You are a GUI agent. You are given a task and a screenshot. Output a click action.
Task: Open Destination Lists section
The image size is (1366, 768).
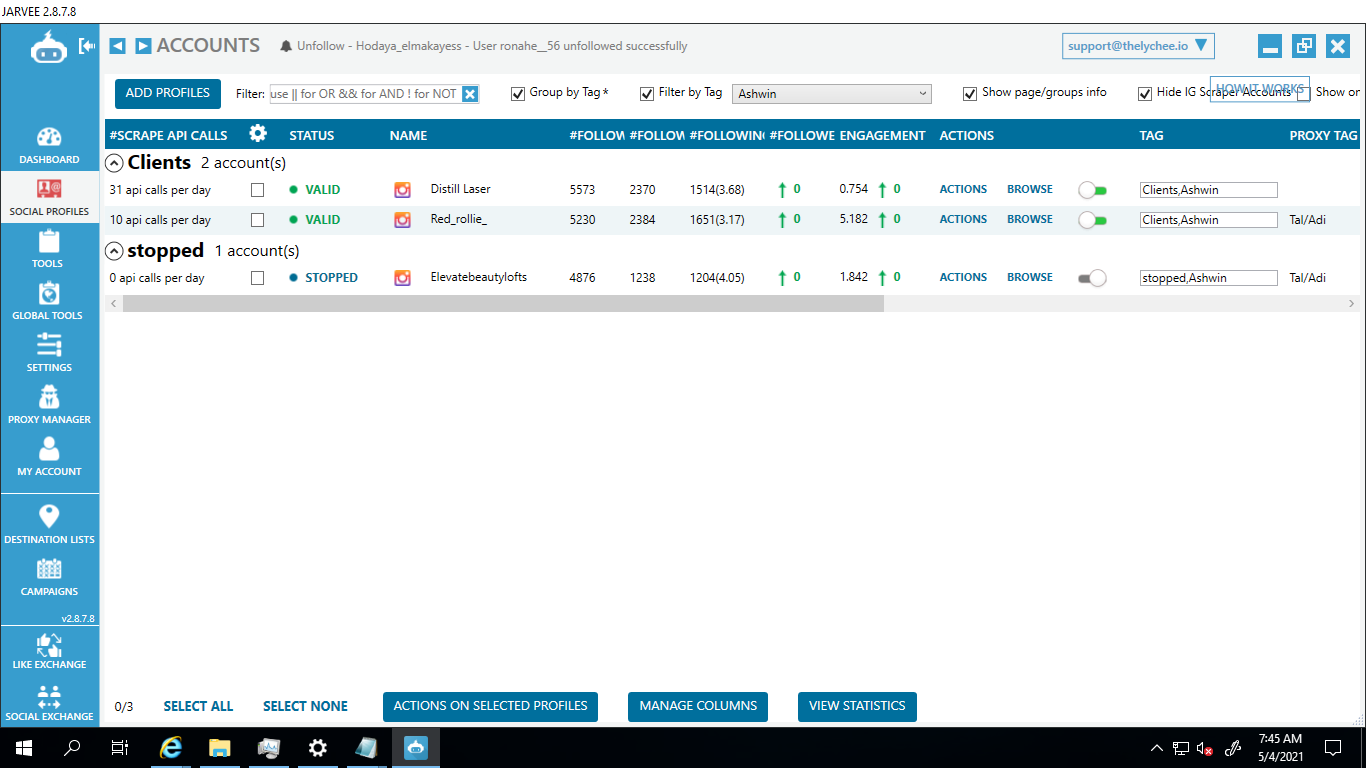(49, 525)
